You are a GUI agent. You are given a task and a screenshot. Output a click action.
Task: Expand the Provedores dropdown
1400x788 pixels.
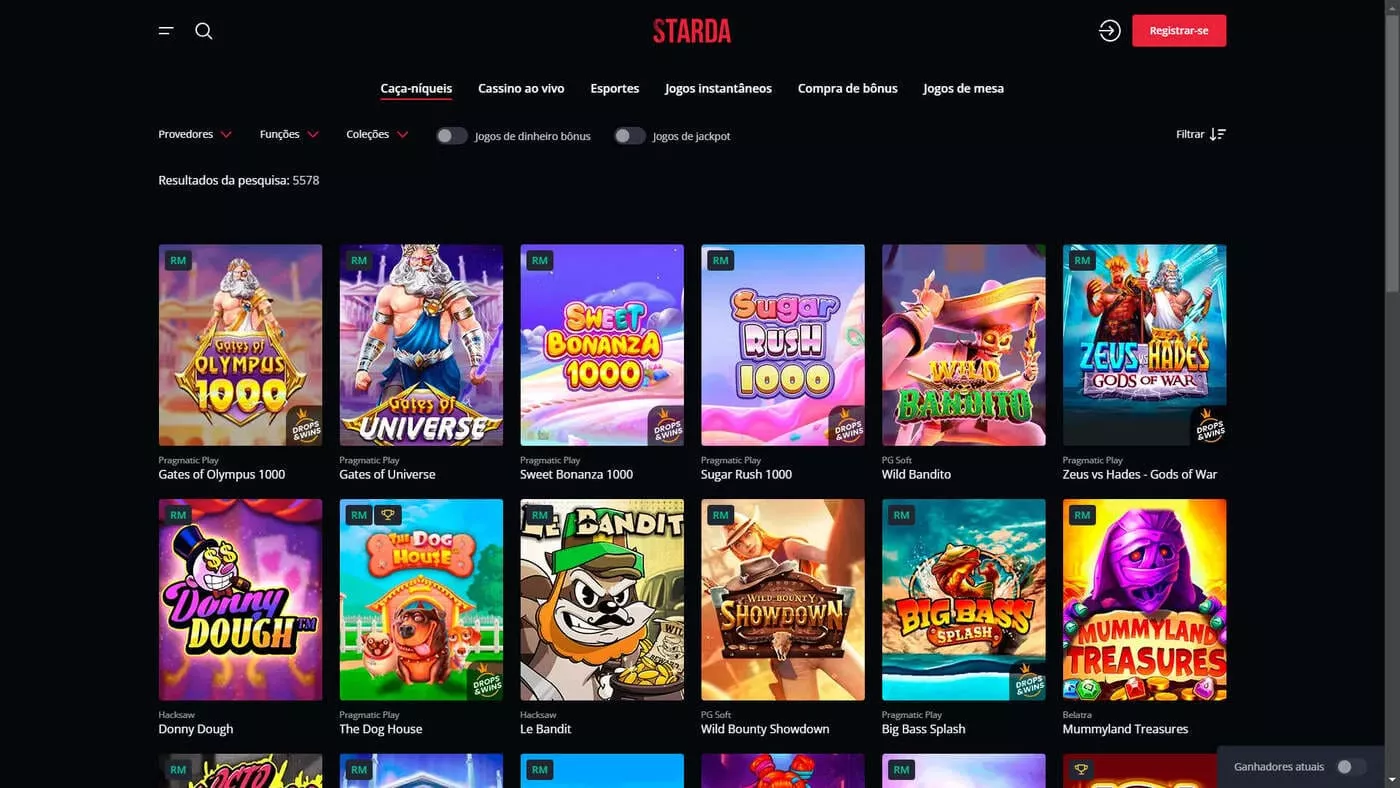[x=195, y=134]
